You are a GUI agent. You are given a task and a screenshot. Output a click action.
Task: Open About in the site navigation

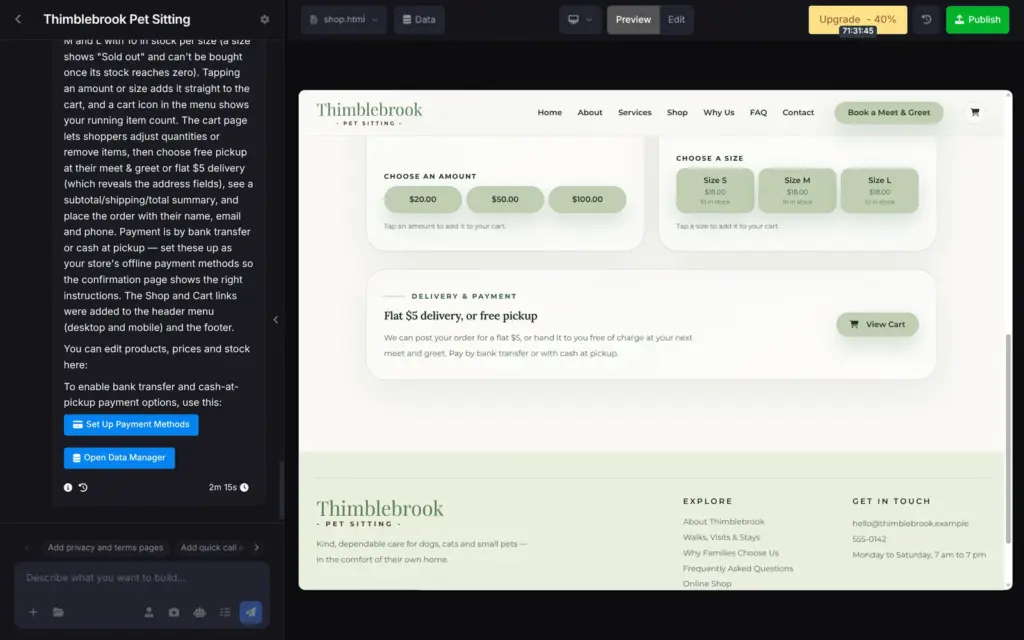click(590, 112)
